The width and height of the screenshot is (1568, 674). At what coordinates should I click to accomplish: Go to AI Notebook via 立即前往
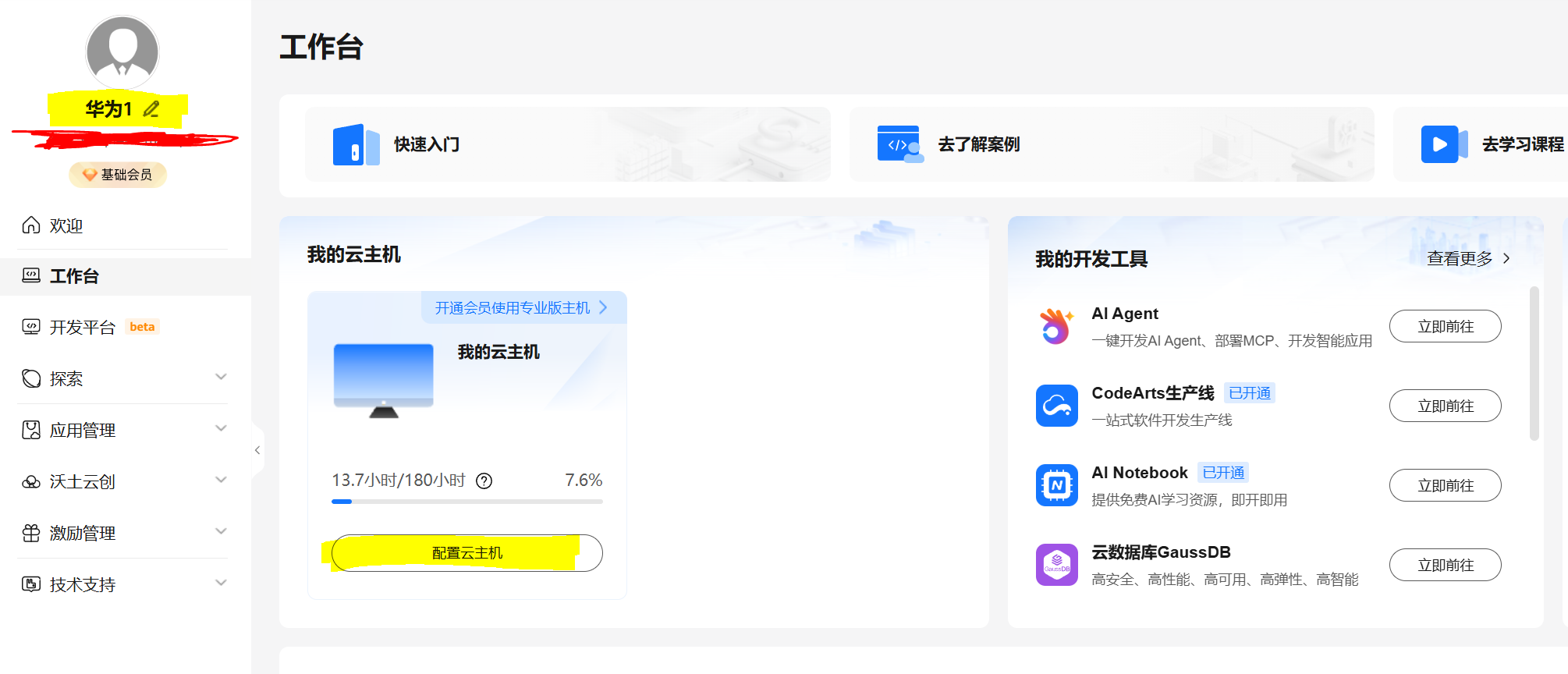point(1446,485)
